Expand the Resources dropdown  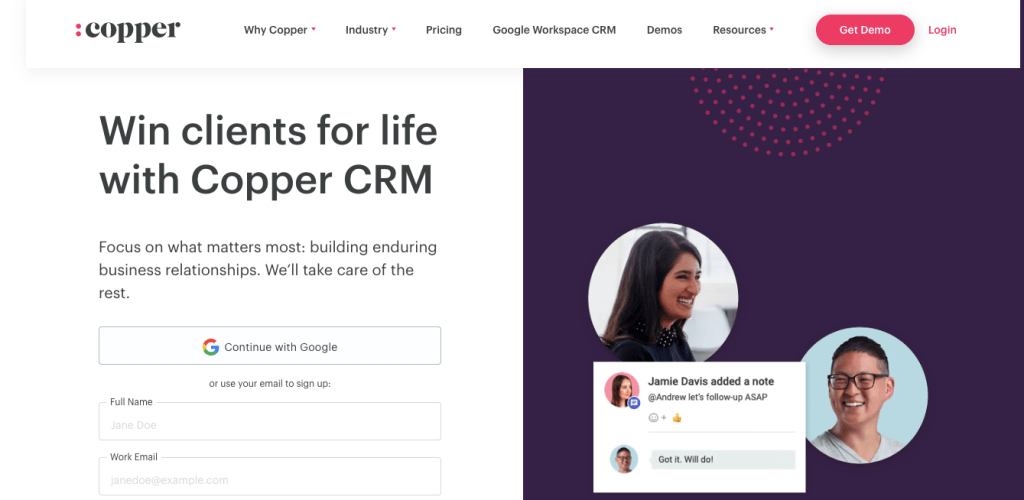point(743,30)
